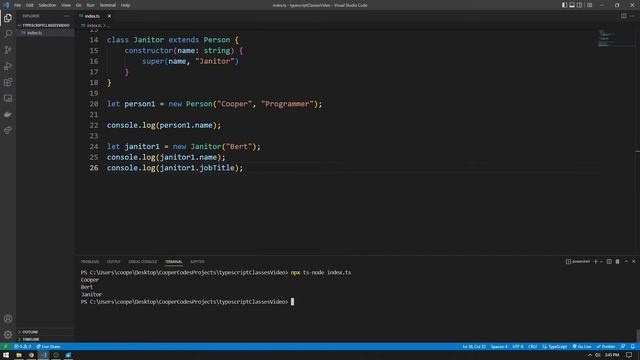Toggle primary side bar layout icon
This screenshot has height=360, width=640.
[564, 5]
